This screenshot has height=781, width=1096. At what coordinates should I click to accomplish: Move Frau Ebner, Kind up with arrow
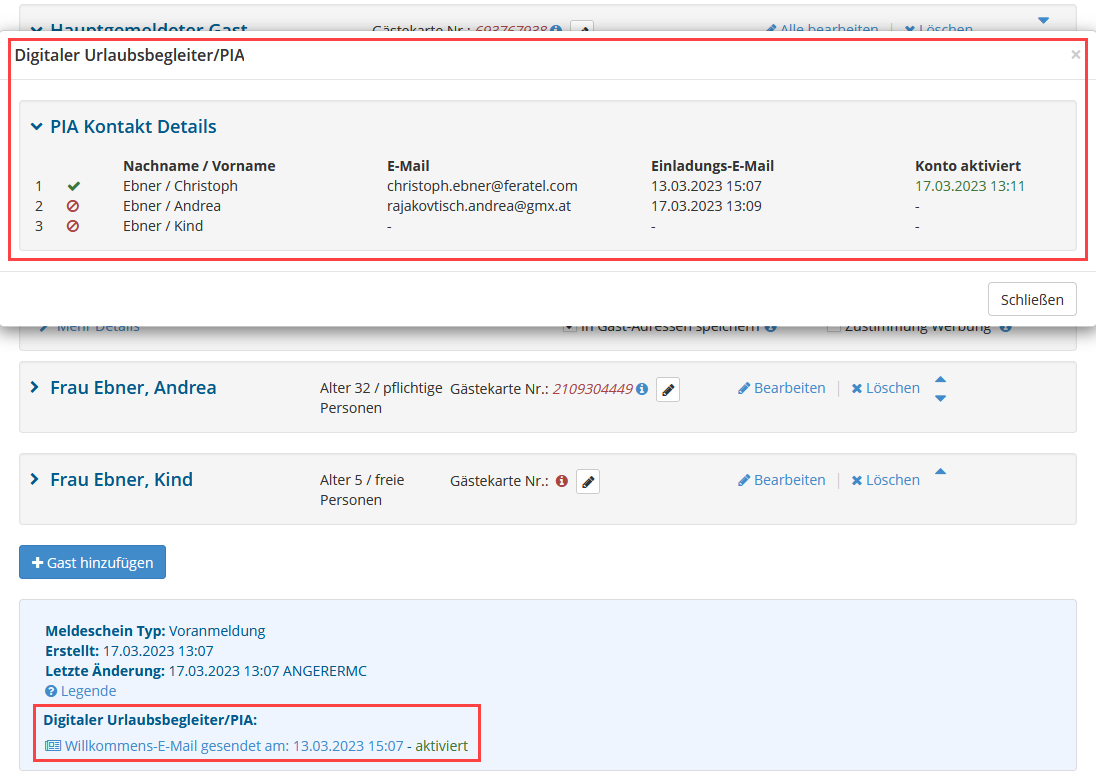941,471
